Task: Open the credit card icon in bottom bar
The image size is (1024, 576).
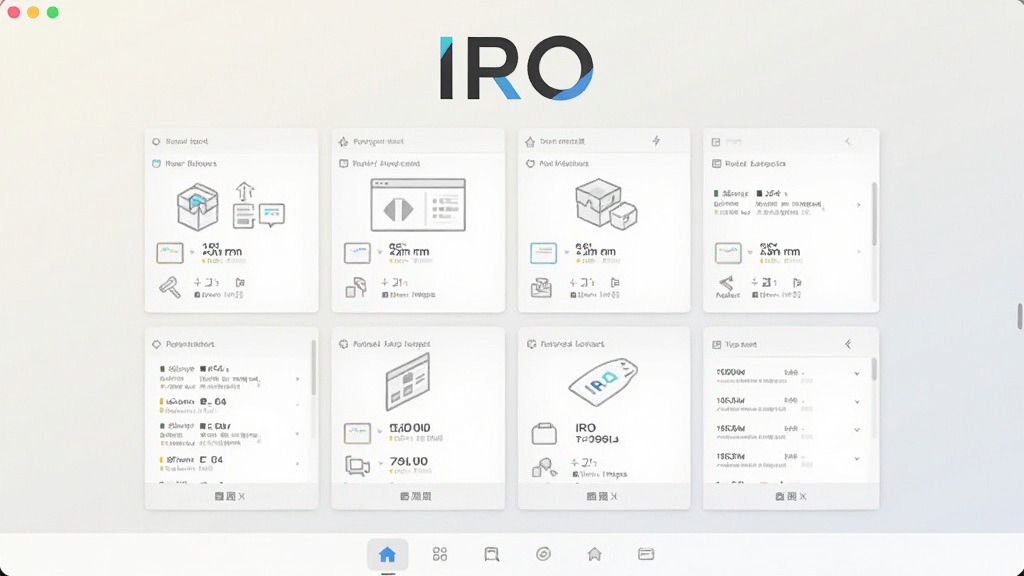Action: click(646, 554)
